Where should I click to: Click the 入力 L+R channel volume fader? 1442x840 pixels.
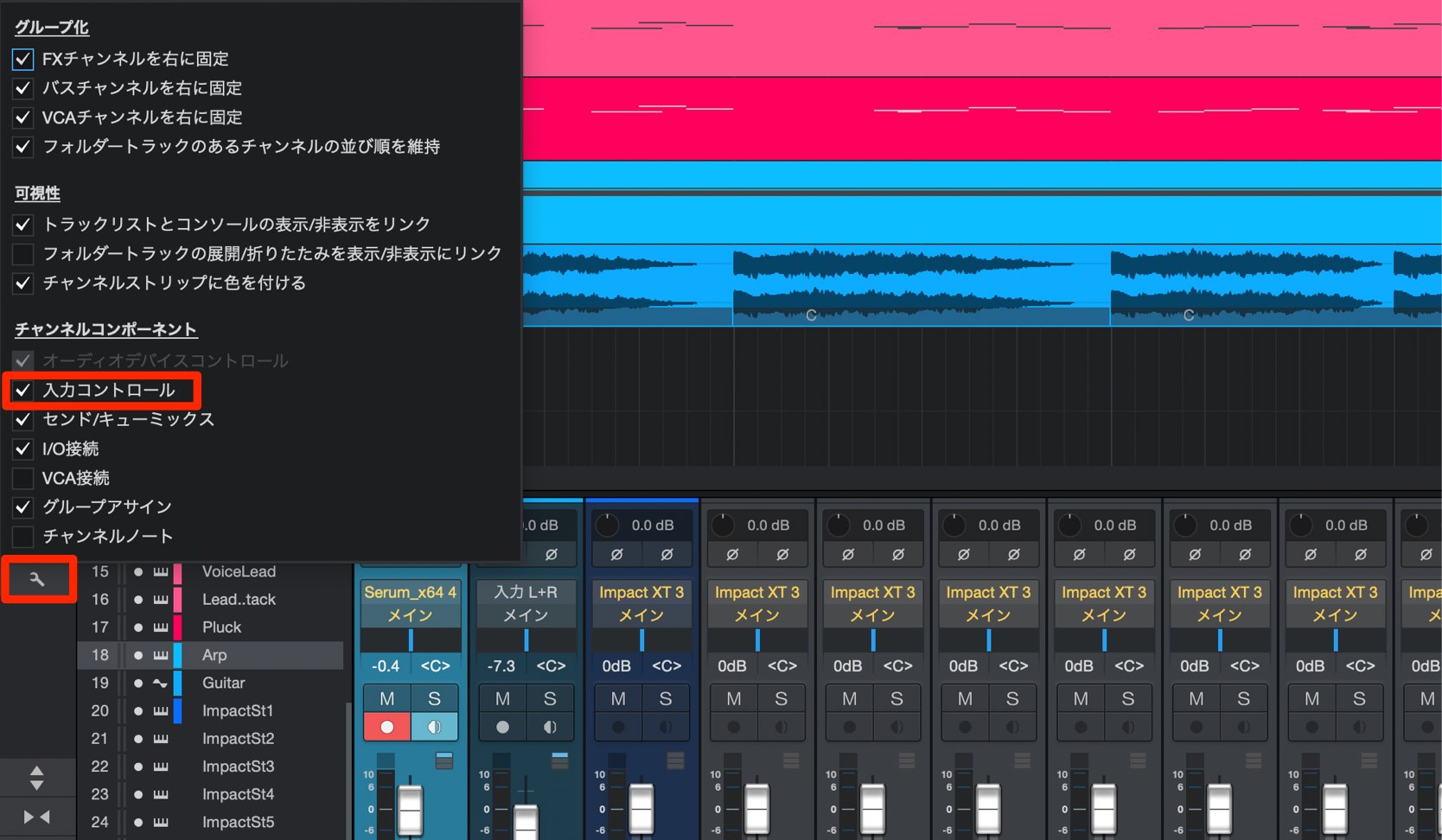[526, 822]
